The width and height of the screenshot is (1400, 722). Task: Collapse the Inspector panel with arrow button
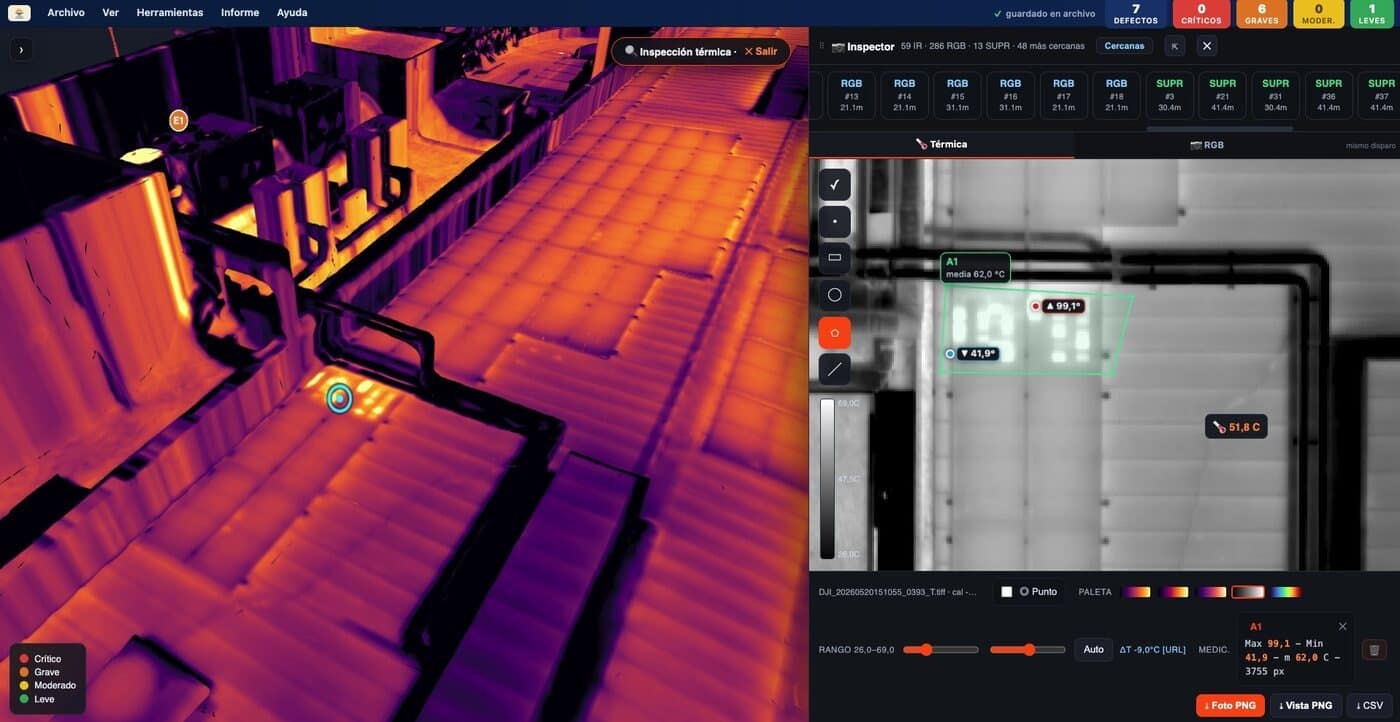click(x=1175, y=46)
